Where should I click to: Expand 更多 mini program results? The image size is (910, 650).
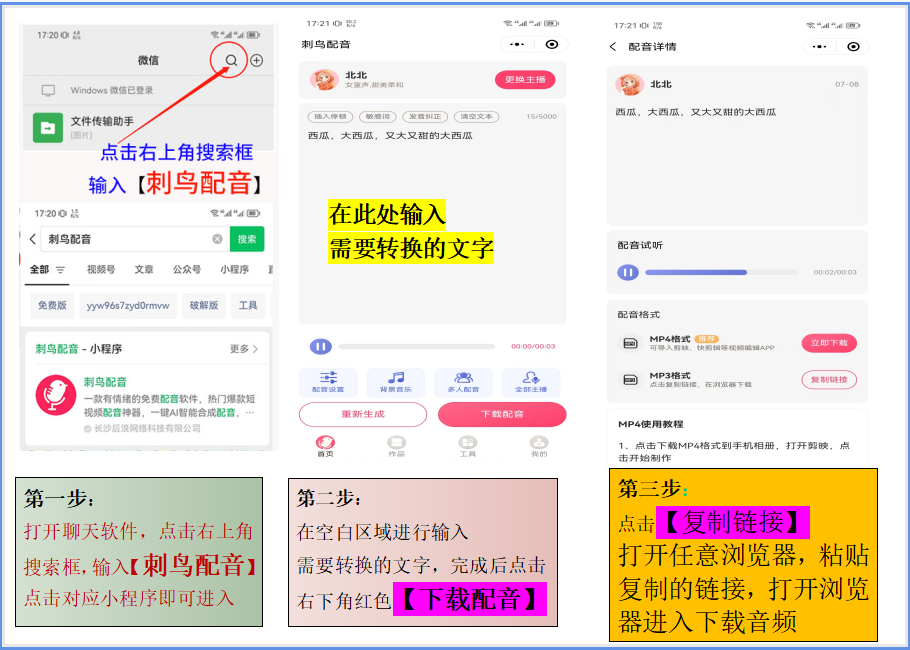click(244, 349)
